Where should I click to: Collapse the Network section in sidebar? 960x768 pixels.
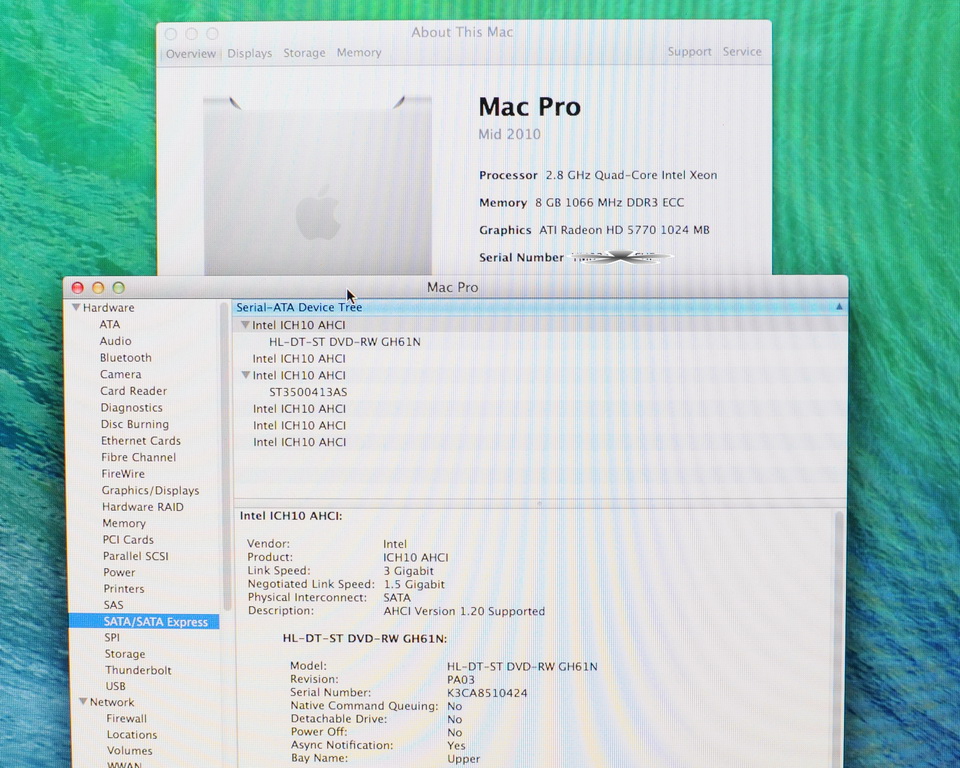pyautogui.click(x=83, y=702)
